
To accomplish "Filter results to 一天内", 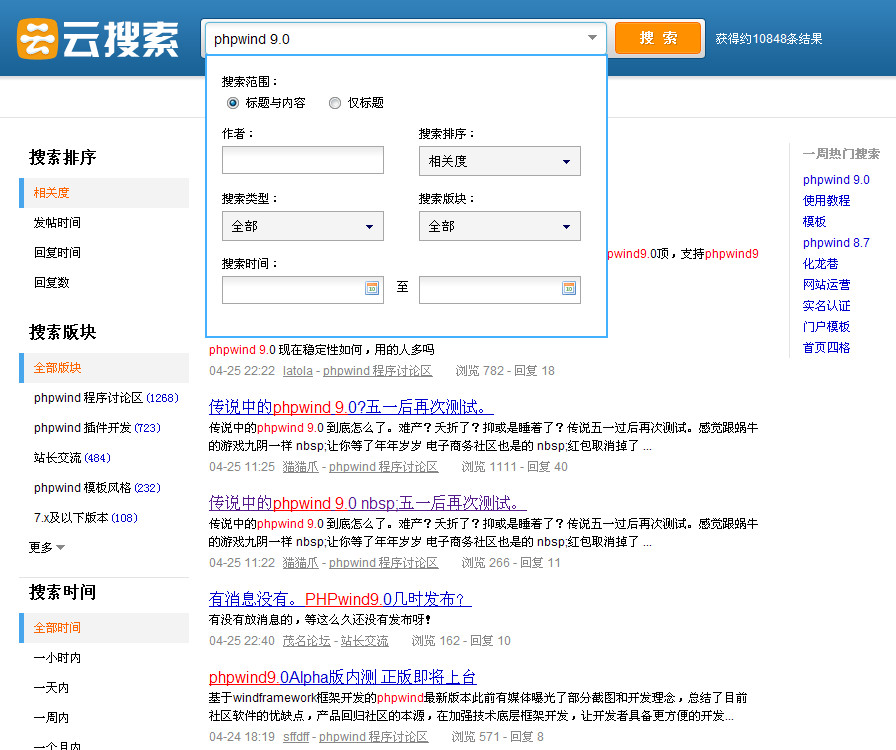I will pyautogui.click(x=51, y=687).
